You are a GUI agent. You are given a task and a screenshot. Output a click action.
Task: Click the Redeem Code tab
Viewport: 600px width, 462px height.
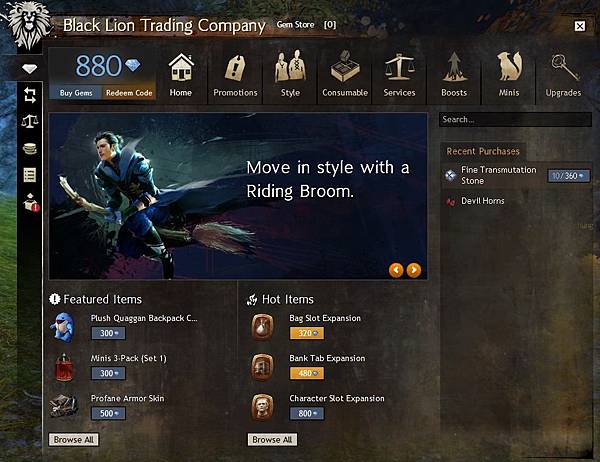pyautogui.click(x=129, y=93)
